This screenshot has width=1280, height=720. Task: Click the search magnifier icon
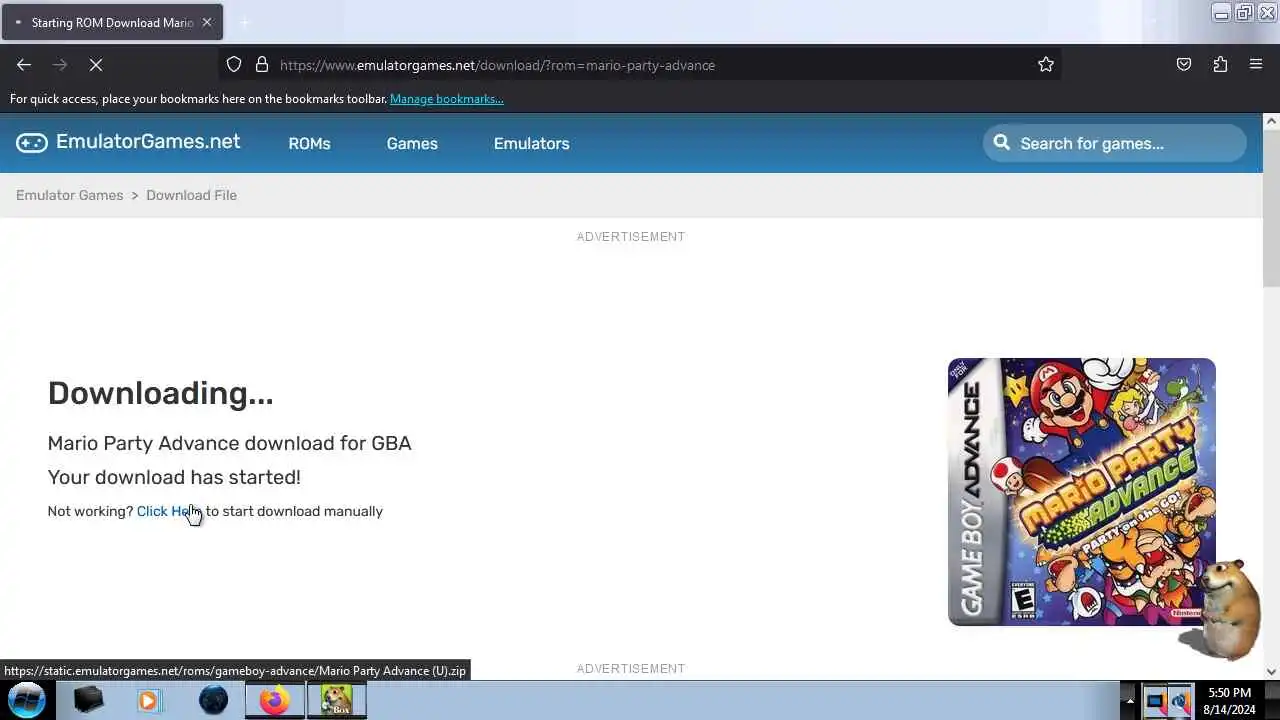(x=1002, y=143)
